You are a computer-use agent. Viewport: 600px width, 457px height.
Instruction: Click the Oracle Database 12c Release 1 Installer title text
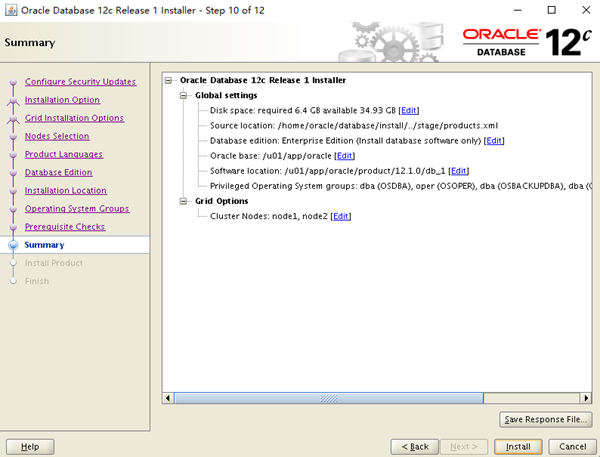click(x=263, y=80)
